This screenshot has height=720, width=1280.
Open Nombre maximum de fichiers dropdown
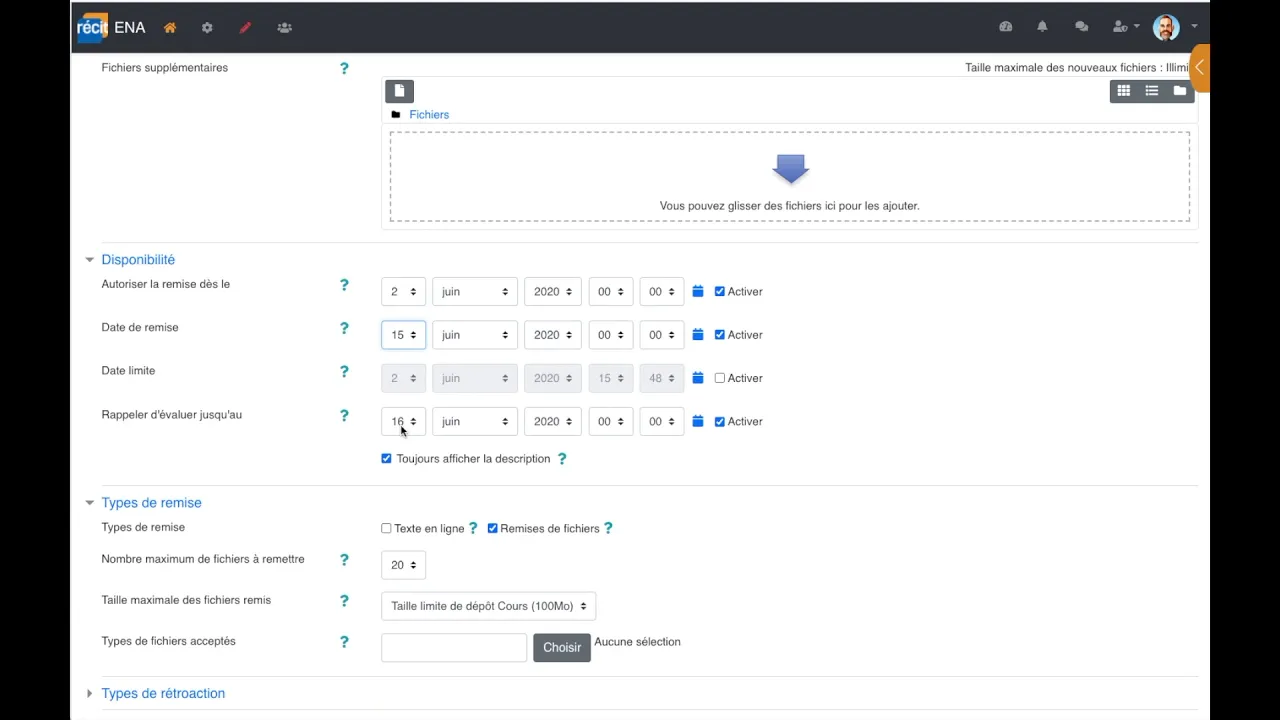(403, 565)
